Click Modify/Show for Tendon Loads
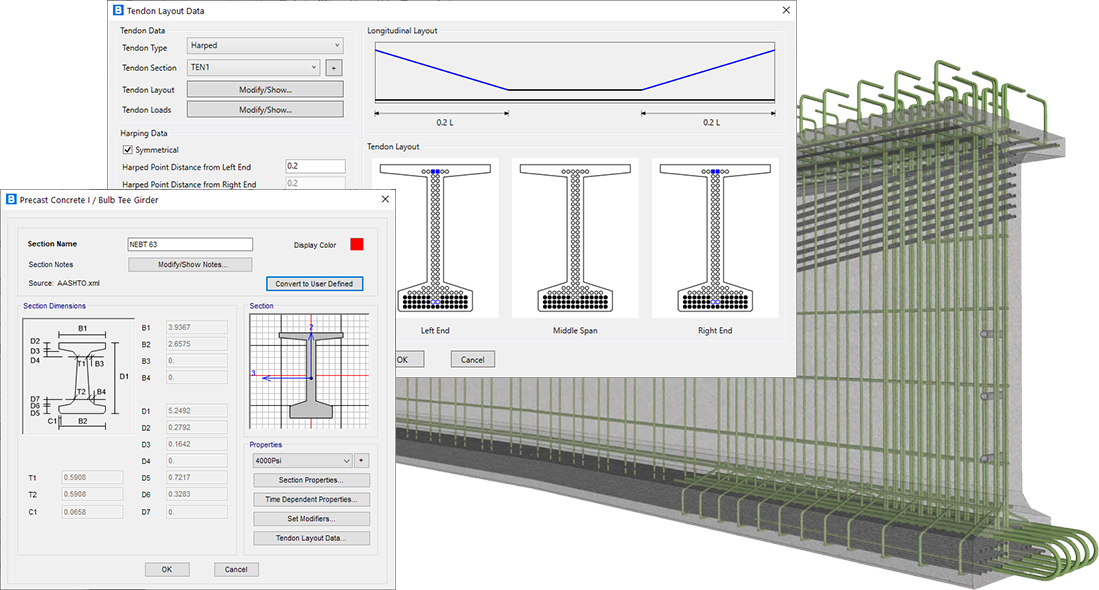 (264, 110)
